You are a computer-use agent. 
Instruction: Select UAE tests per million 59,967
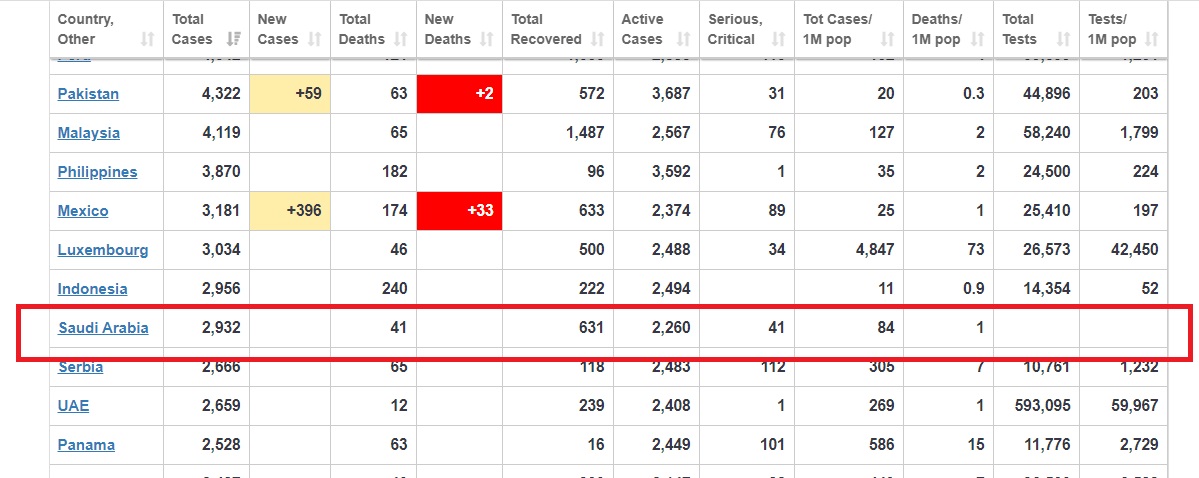click(1133, 406)
